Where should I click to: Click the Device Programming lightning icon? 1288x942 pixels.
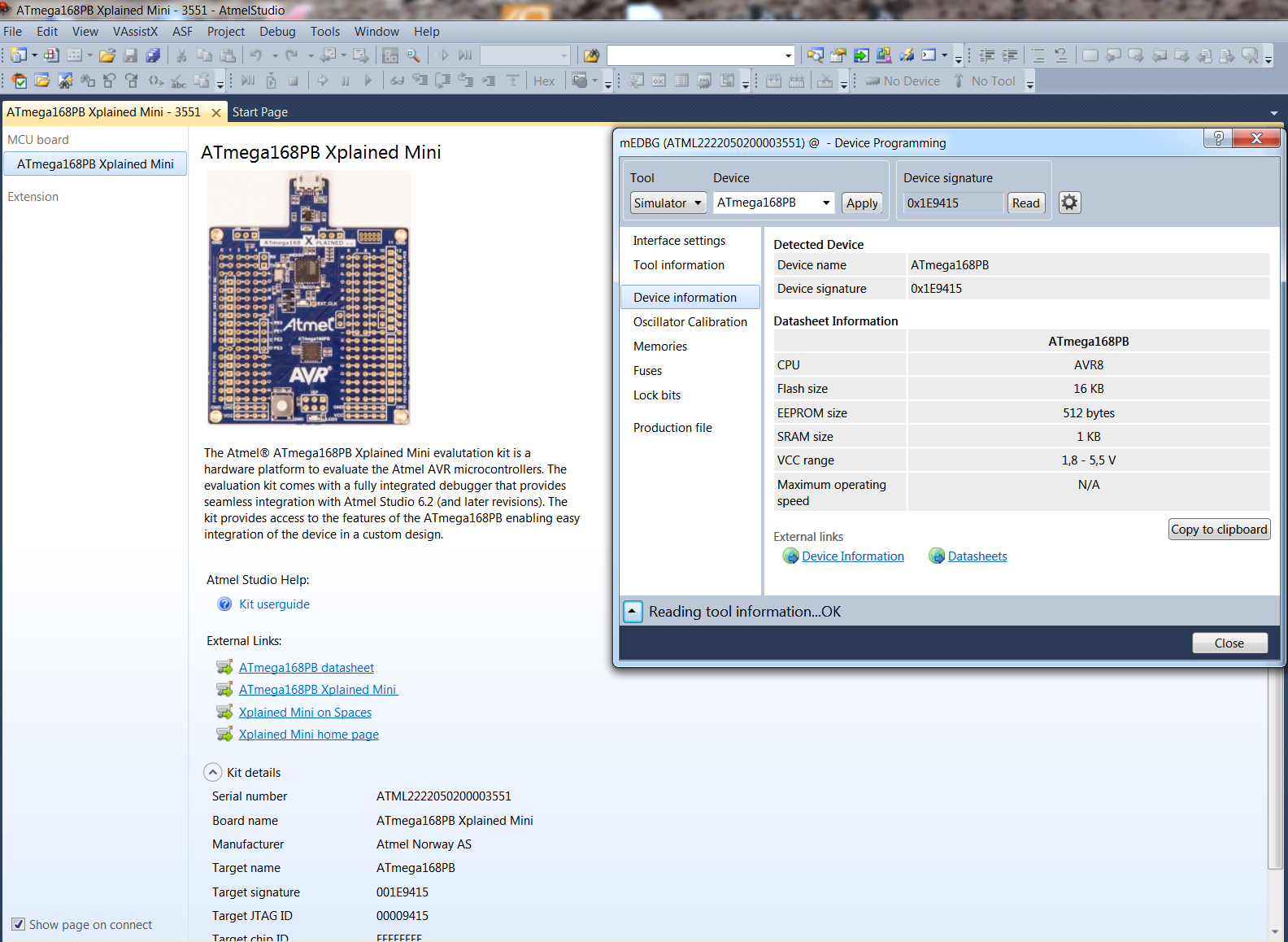click(907, 55)
